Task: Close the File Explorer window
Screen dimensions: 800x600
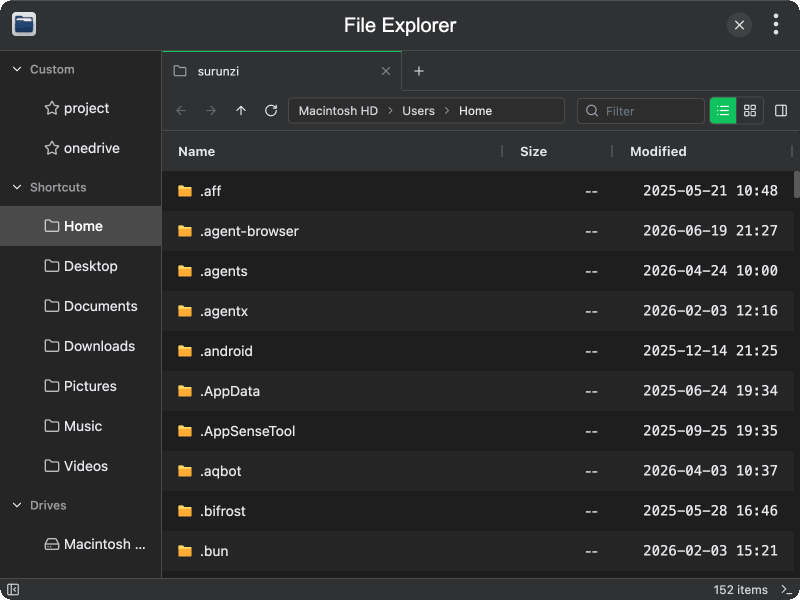Action: tap(739, 24)
